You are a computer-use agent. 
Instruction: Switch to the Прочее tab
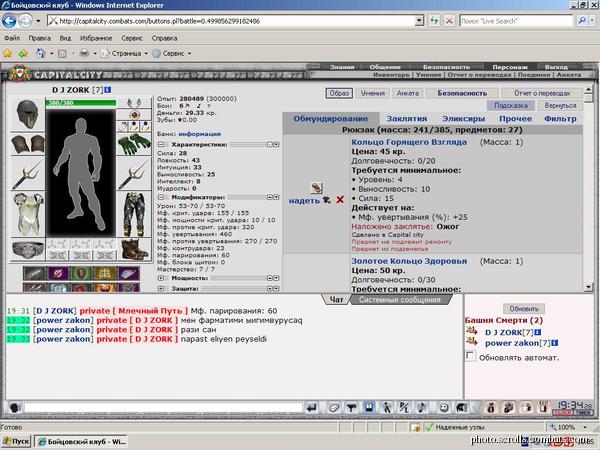point(516,119)
